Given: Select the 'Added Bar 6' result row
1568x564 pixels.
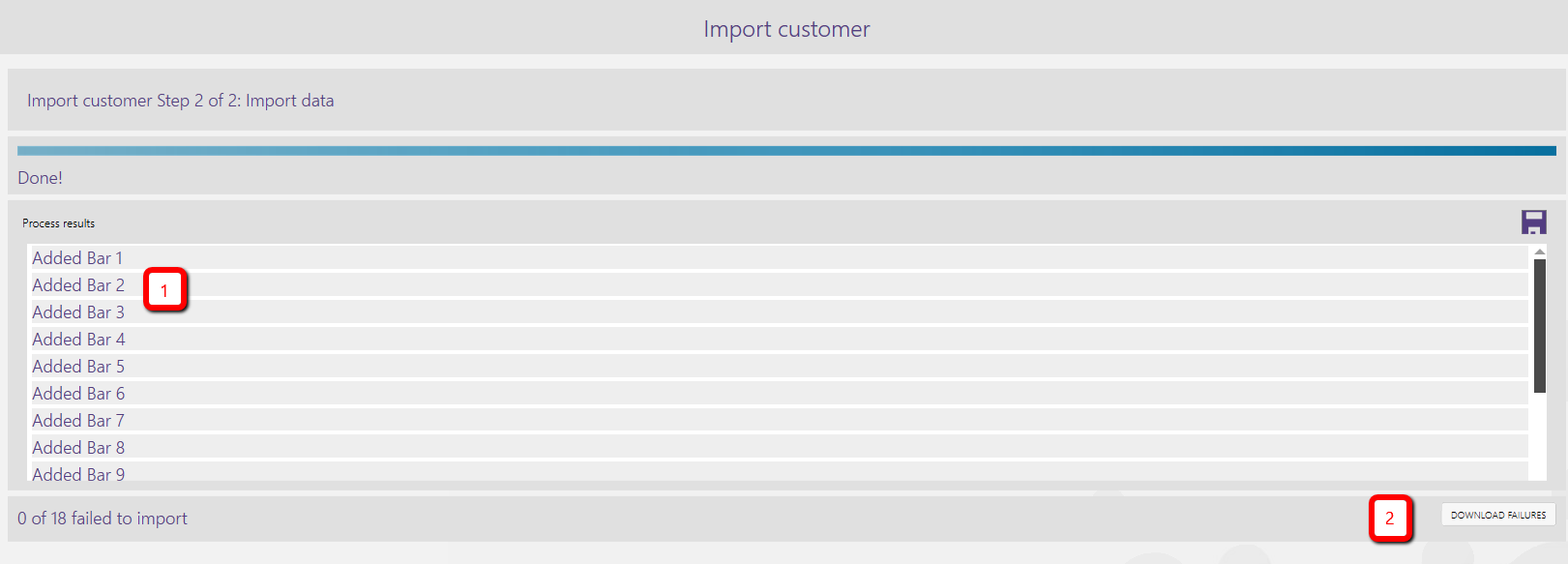Looking at the screenshot, I should (x=778, y=394).
